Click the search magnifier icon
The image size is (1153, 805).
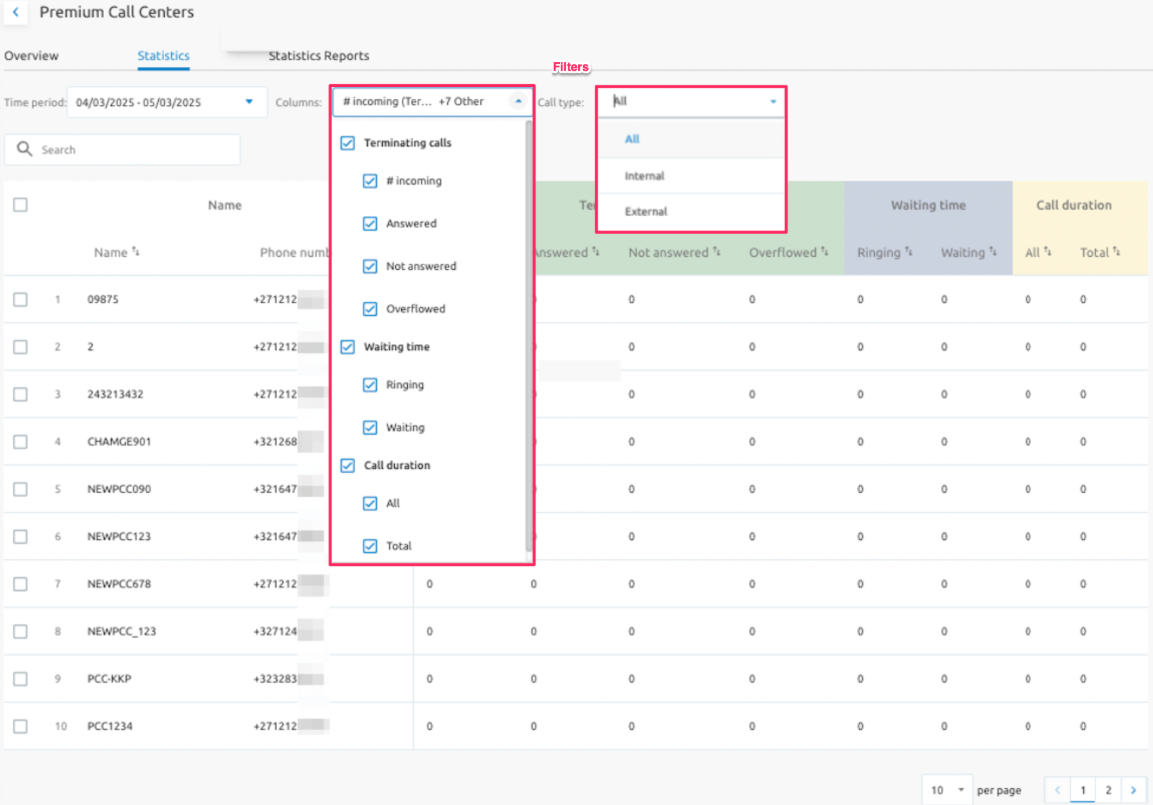coord(25,149)
